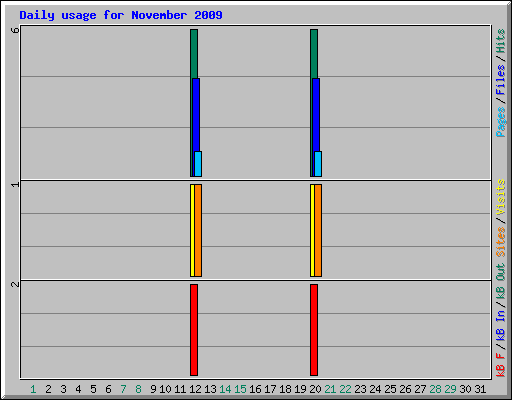Click day label '18' on the x-axis
512x400 pixels.
(x=285, y=389)
